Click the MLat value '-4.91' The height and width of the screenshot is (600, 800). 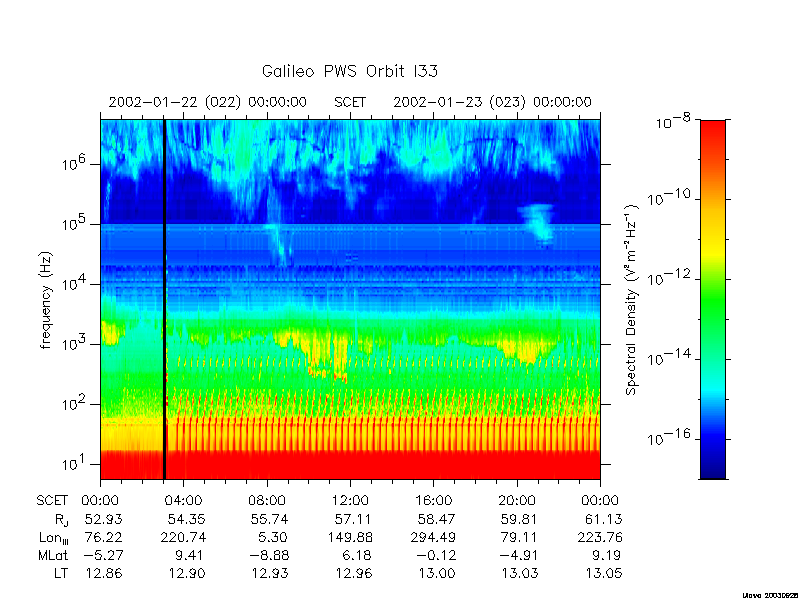pos(518,555)
